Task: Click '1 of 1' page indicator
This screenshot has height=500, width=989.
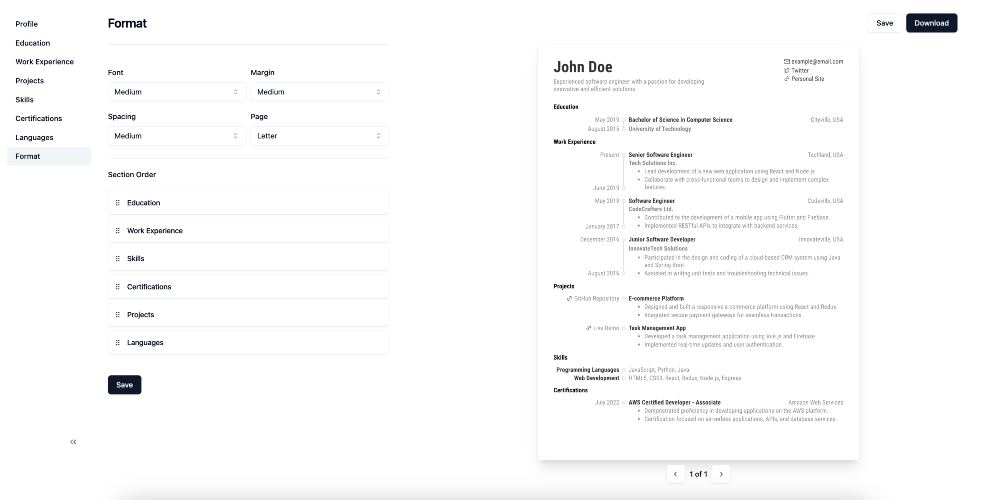Action: coord(698,474)
